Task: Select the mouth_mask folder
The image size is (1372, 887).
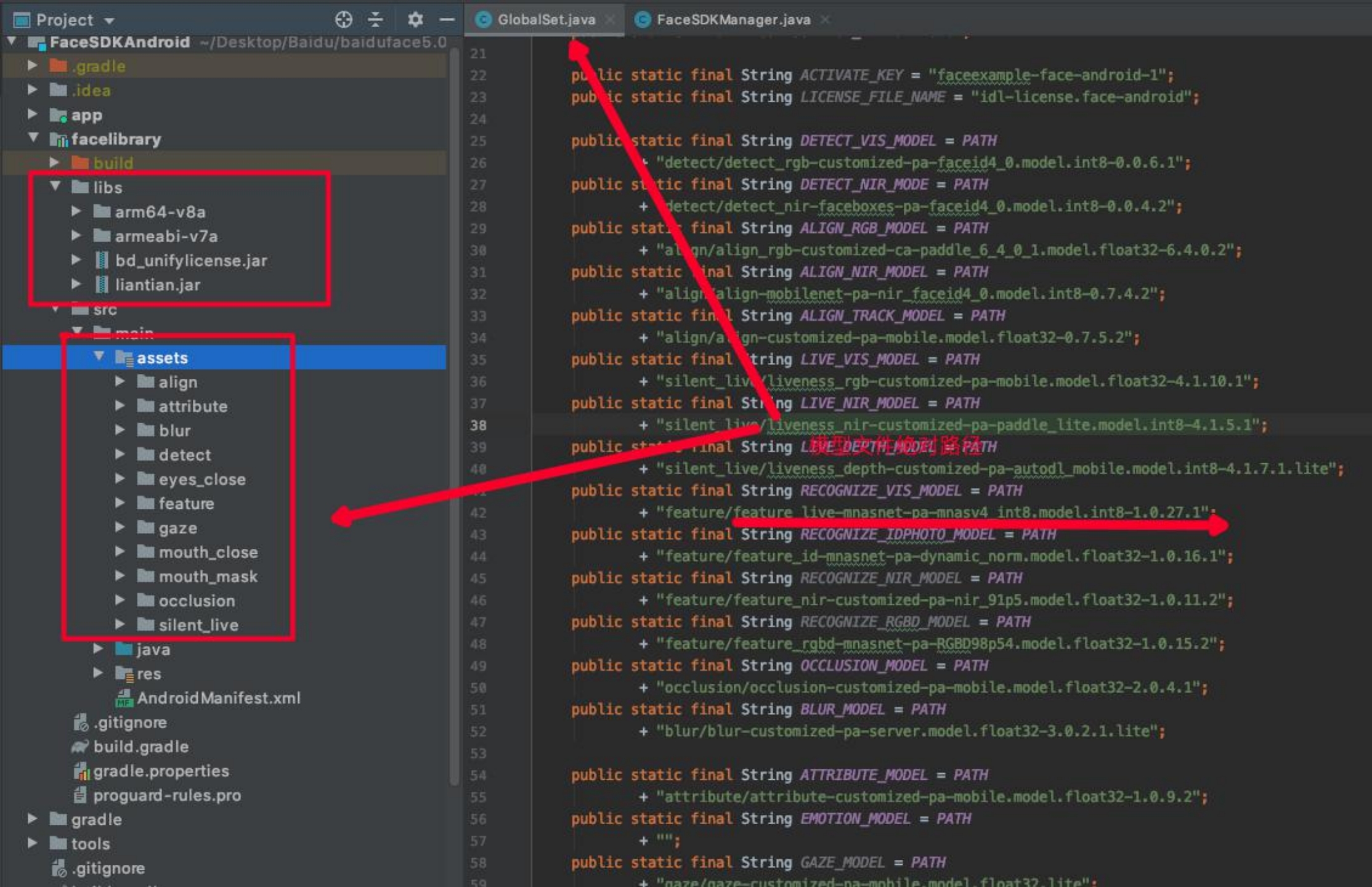Action: [208, 577]
